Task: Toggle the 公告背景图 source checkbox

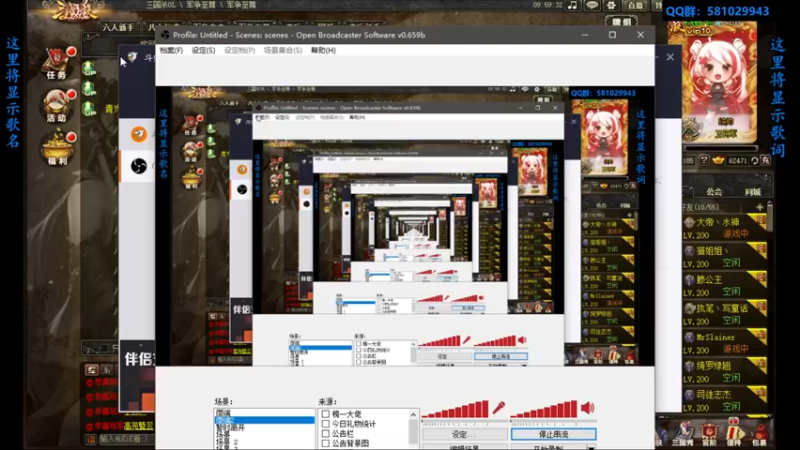Action: pos(326,443)
